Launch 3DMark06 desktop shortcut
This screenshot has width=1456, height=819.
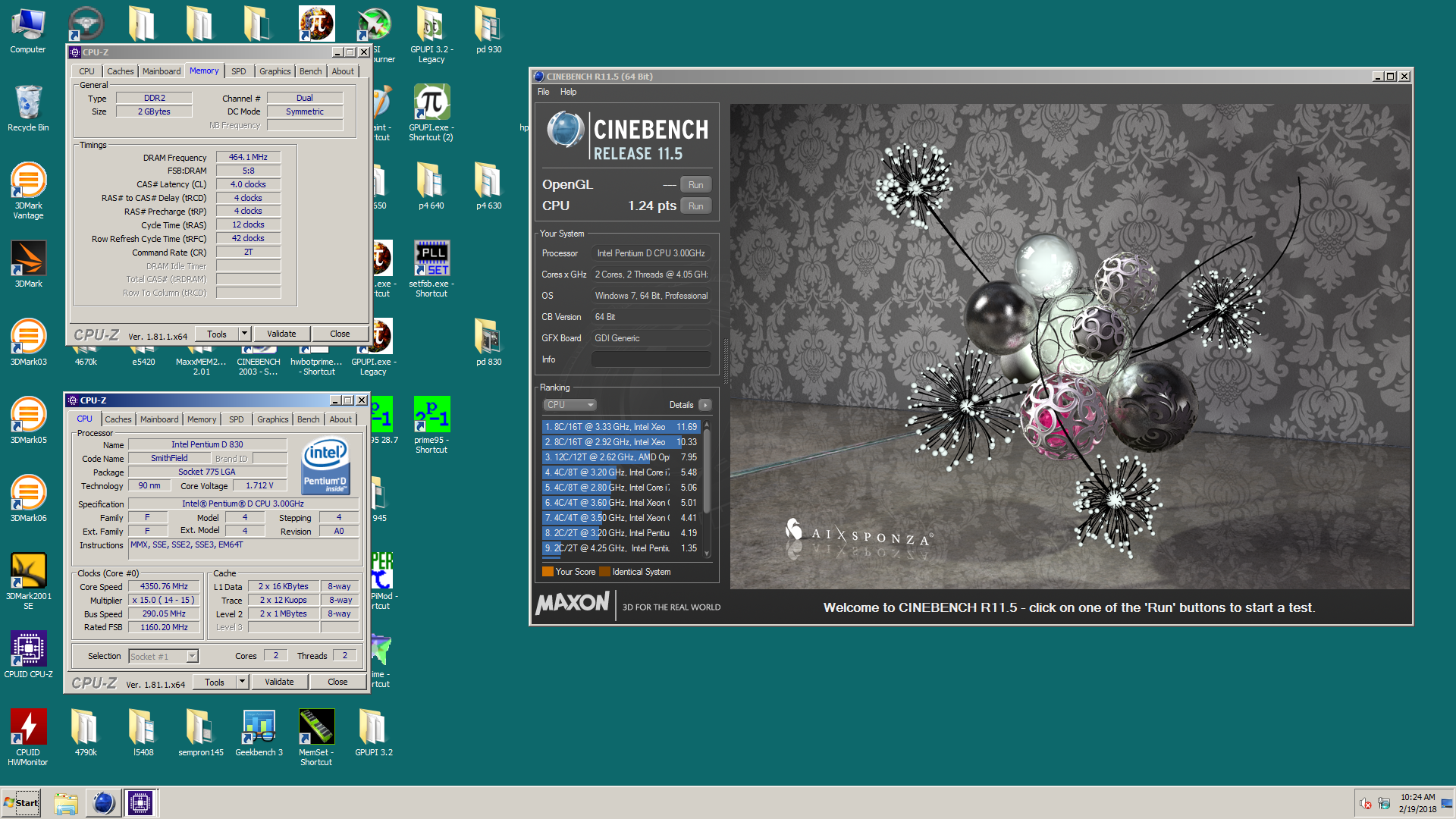pos(28,499)
